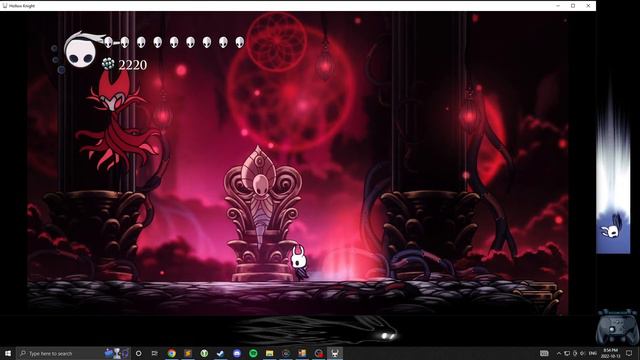Minimize the Hollow Knight window
Viewport: 640px width, 360px height.
point(558,6)
